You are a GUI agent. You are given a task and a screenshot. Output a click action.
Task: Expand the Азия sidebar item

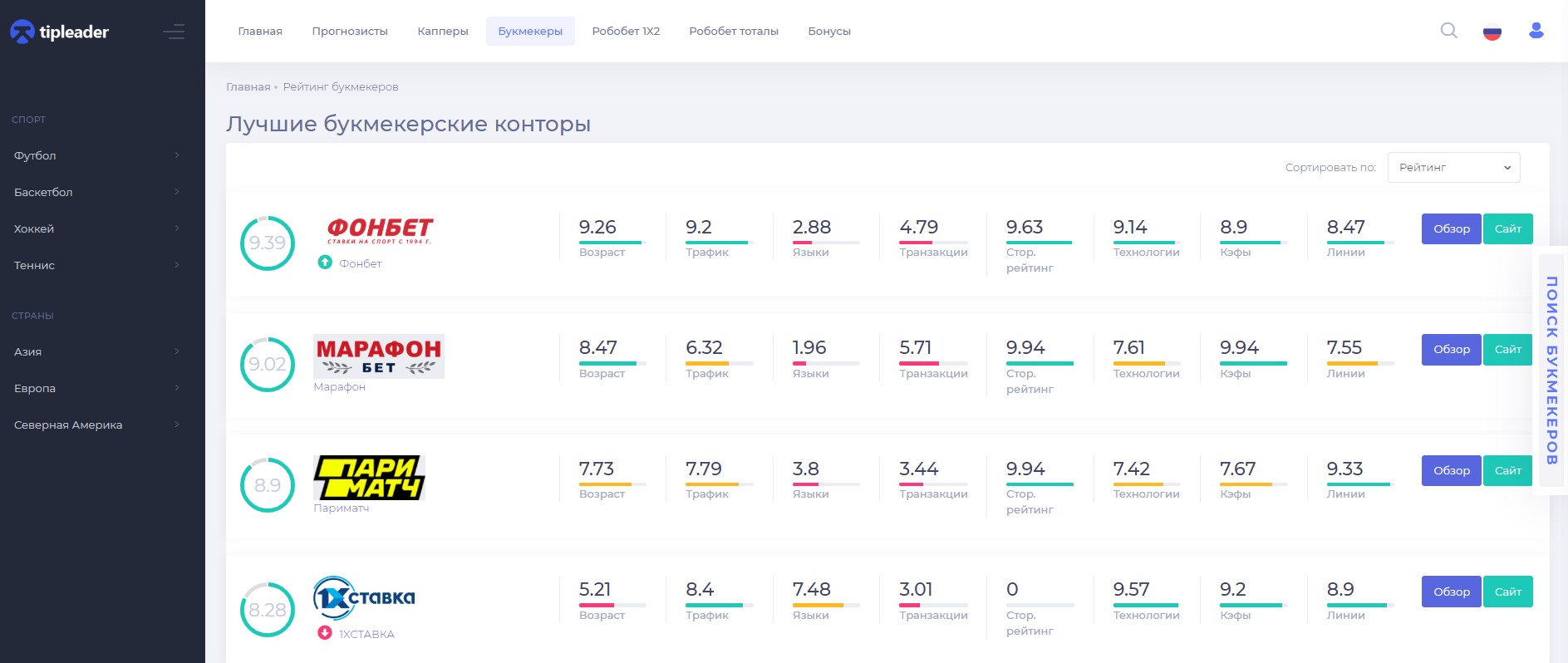(x=96, y=351)
